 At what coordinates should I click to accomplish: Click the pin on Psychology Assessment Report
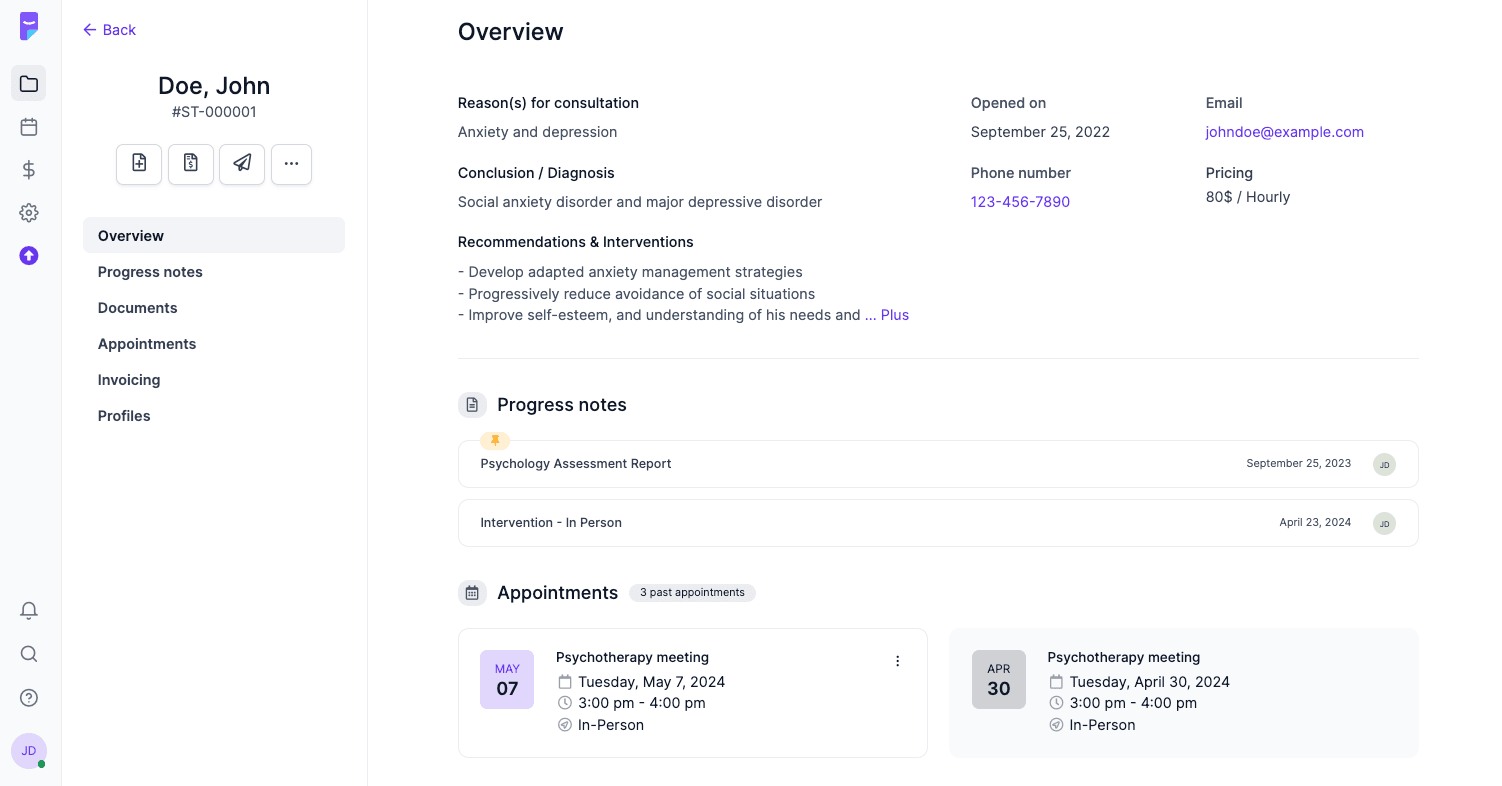click(495, 440)
